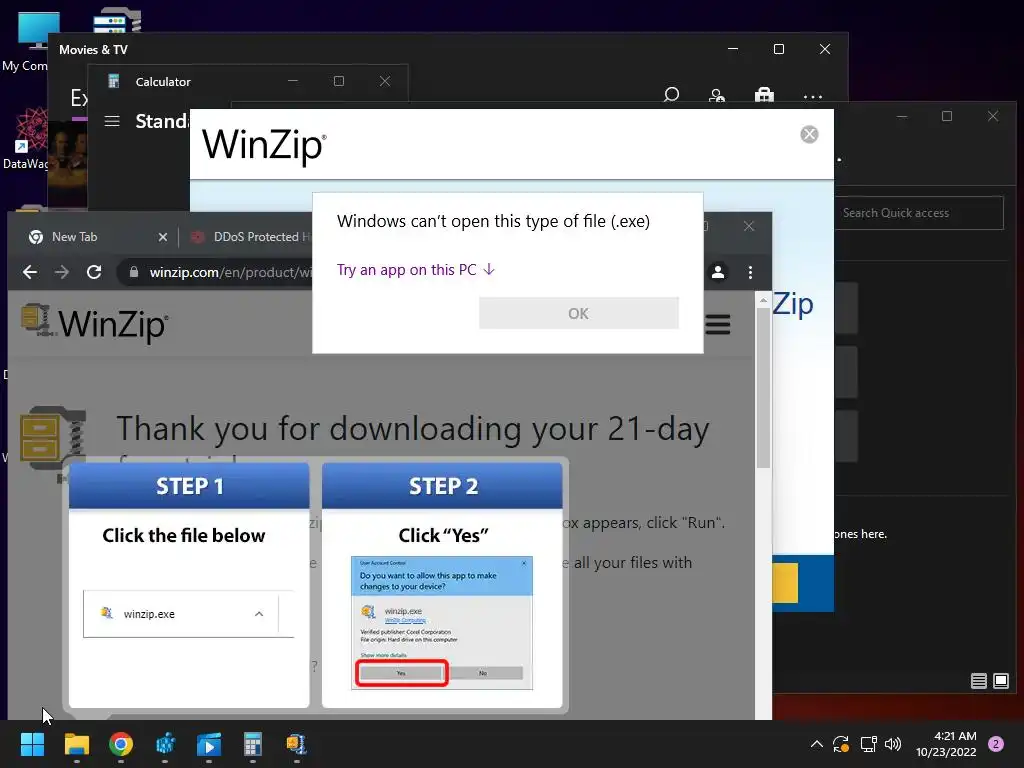This screenshot has width=1024, height=768.
Task: Open the Movies & TV store bag icon
Action: [x=764, y=95]
